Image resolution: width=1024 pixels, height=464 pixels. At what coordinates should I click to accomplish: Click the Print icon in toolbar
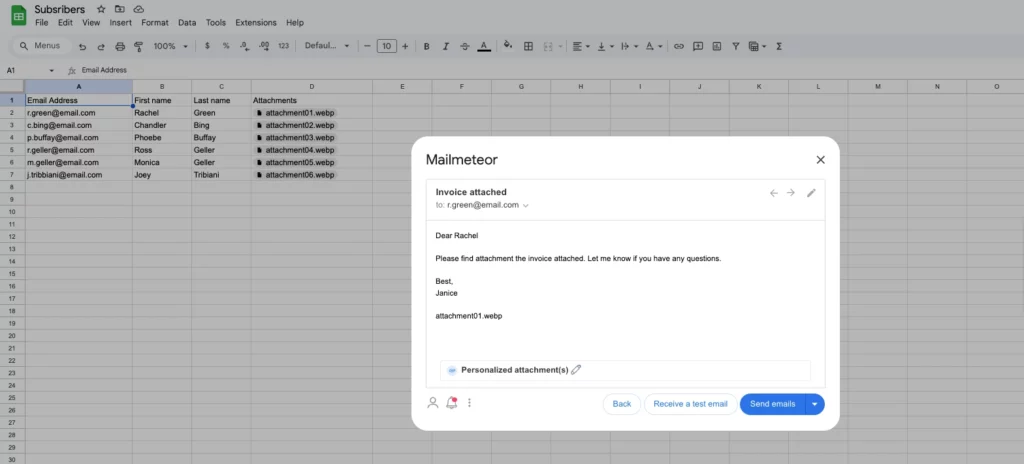click(x=120, y=46)
